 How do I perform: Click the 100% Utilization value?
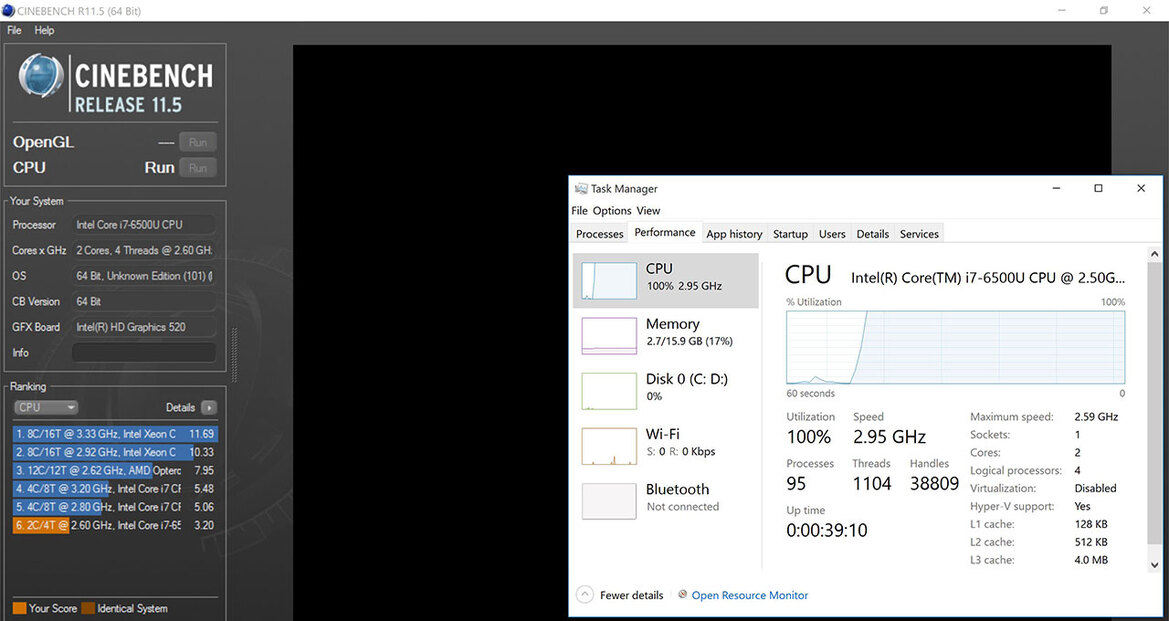point(809,437)
